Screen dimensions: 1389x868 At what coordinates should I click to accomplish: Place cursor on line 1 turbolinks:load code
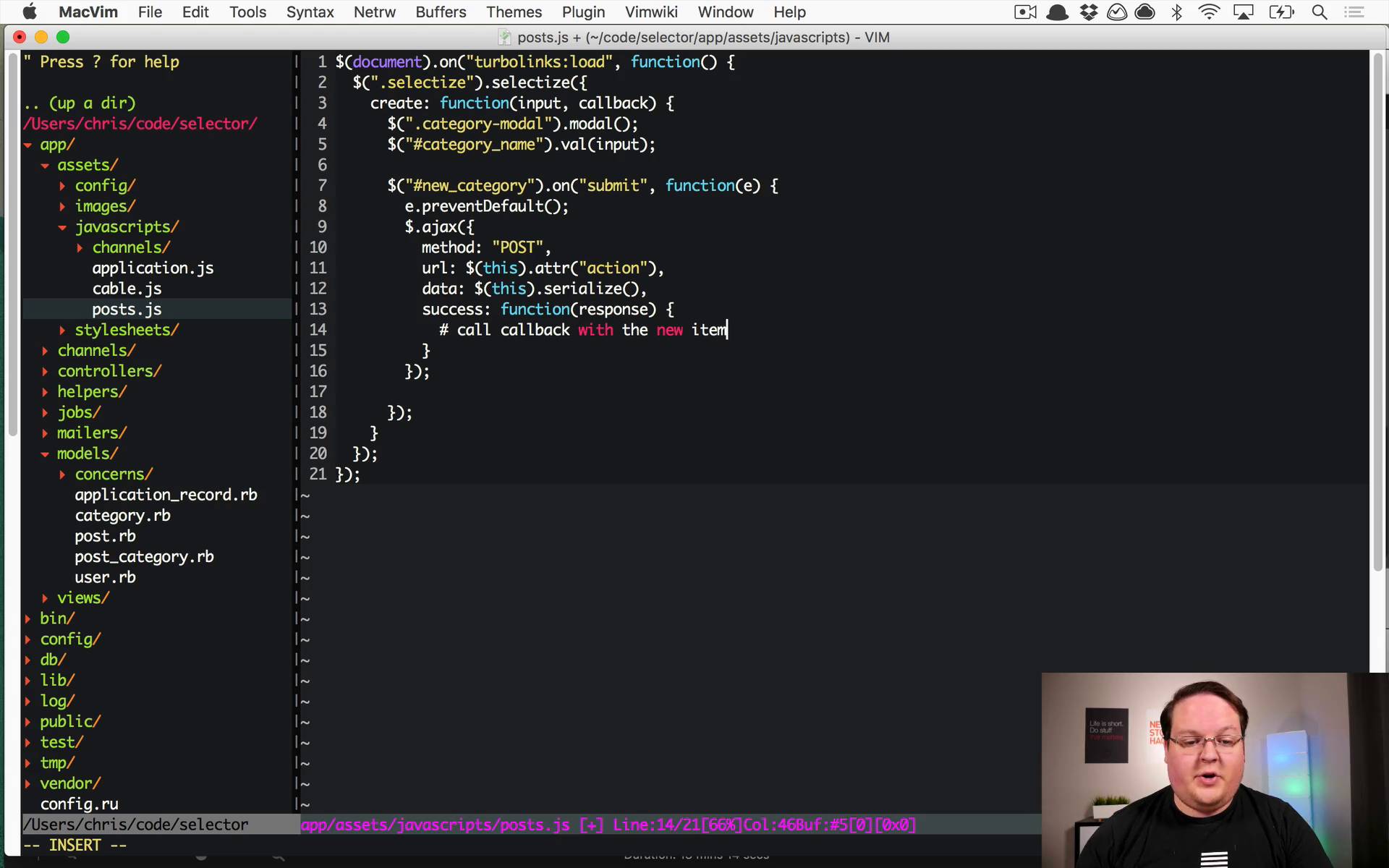pyautogui.click(x=535, y=62)
